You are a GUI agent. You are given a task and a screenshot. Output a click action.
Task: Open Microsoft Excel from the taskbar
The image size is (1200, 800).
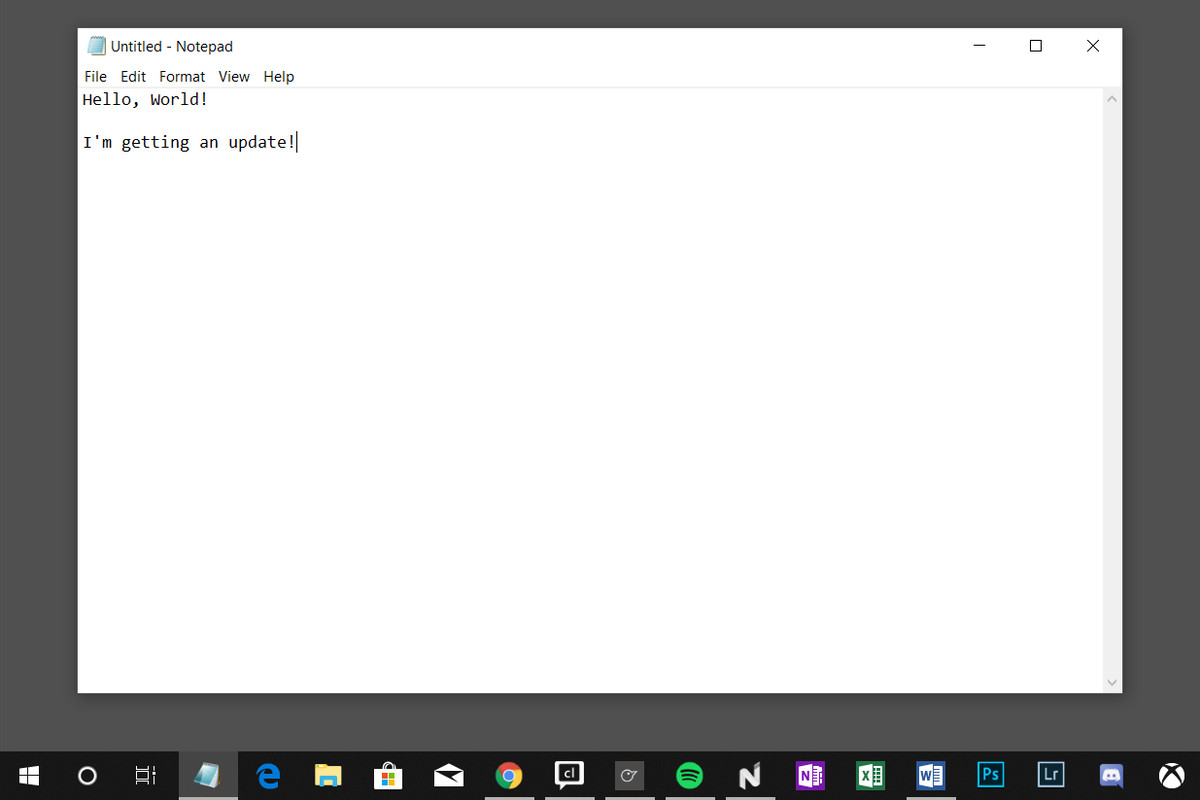pos(870,775)
